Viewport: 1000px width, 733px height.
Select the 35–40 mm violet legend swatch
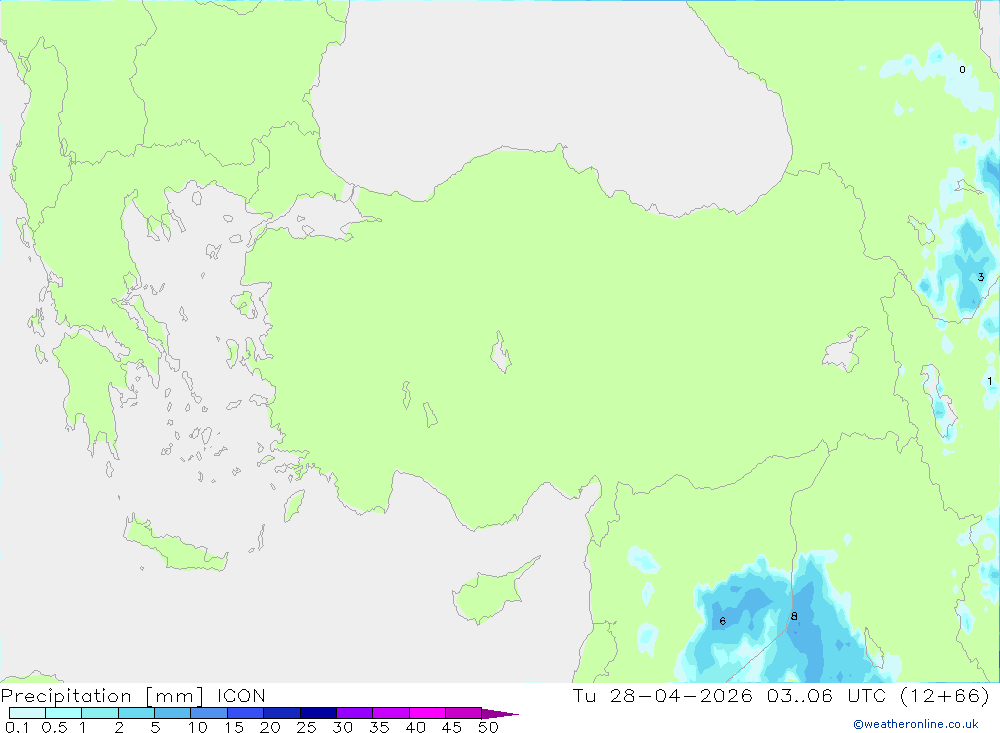click(391, 713)
